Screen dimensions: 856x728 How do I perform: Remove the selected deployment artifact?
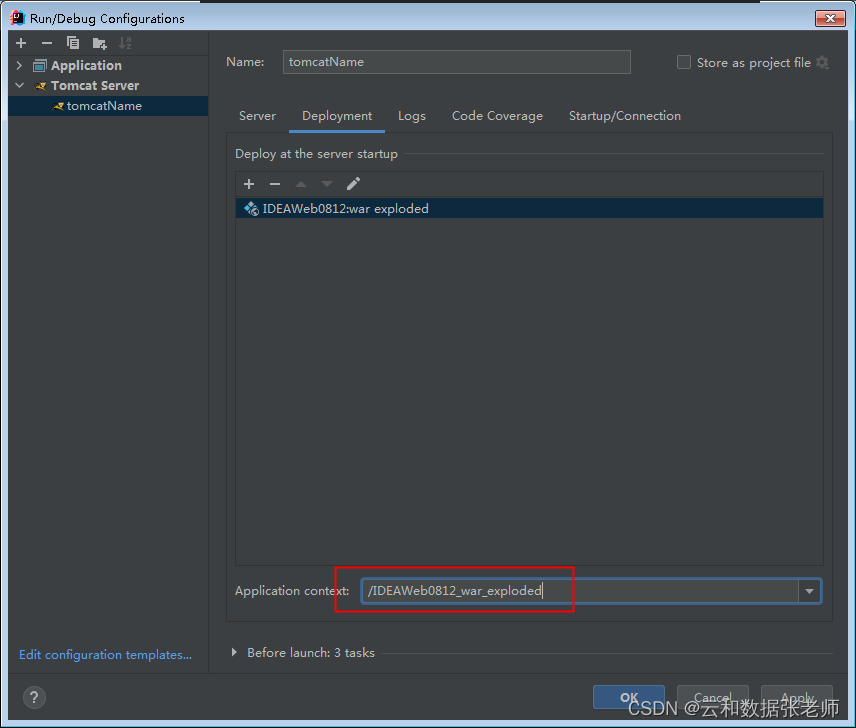click(x=275, y=184)
